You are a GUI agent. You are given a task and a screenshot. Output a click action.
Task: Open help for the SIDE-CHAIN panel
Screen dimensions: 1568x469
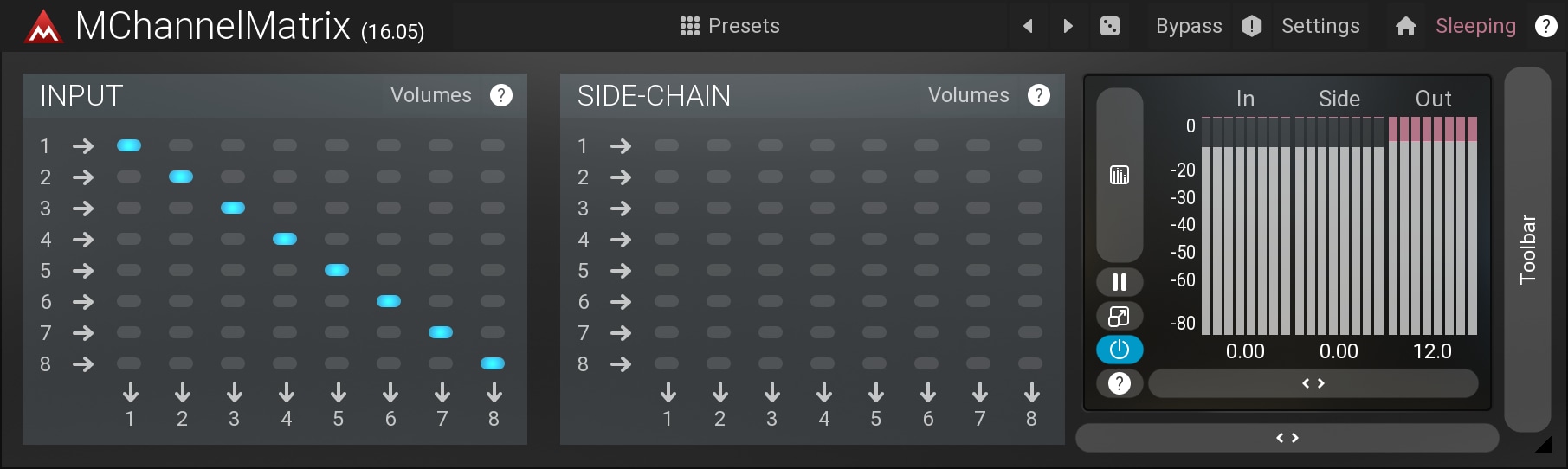coord(1039,95)
